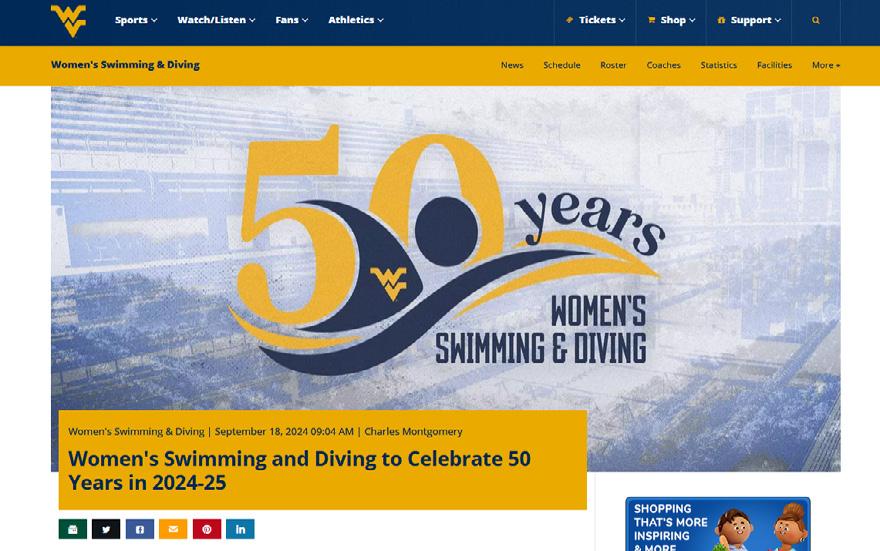This screenshot has height=551, width=880.
Task: Open the Tickets menu
Action: [595, 20]
